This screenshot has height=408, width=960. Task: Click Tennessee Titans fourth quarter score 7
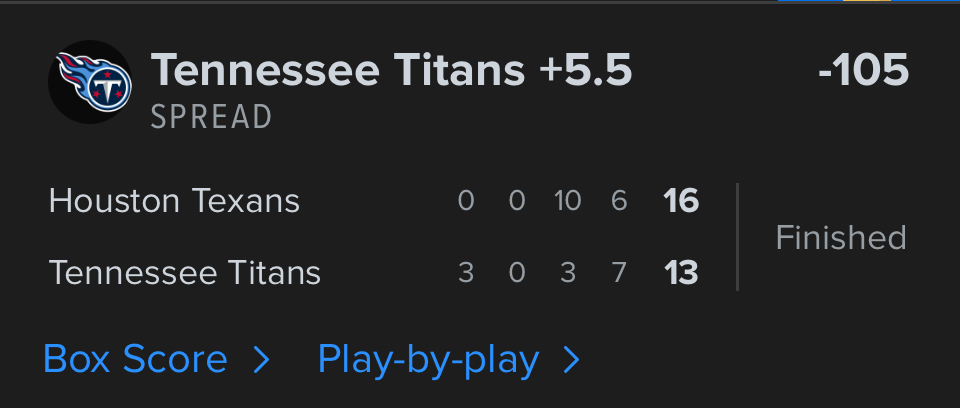coord(619,272)
